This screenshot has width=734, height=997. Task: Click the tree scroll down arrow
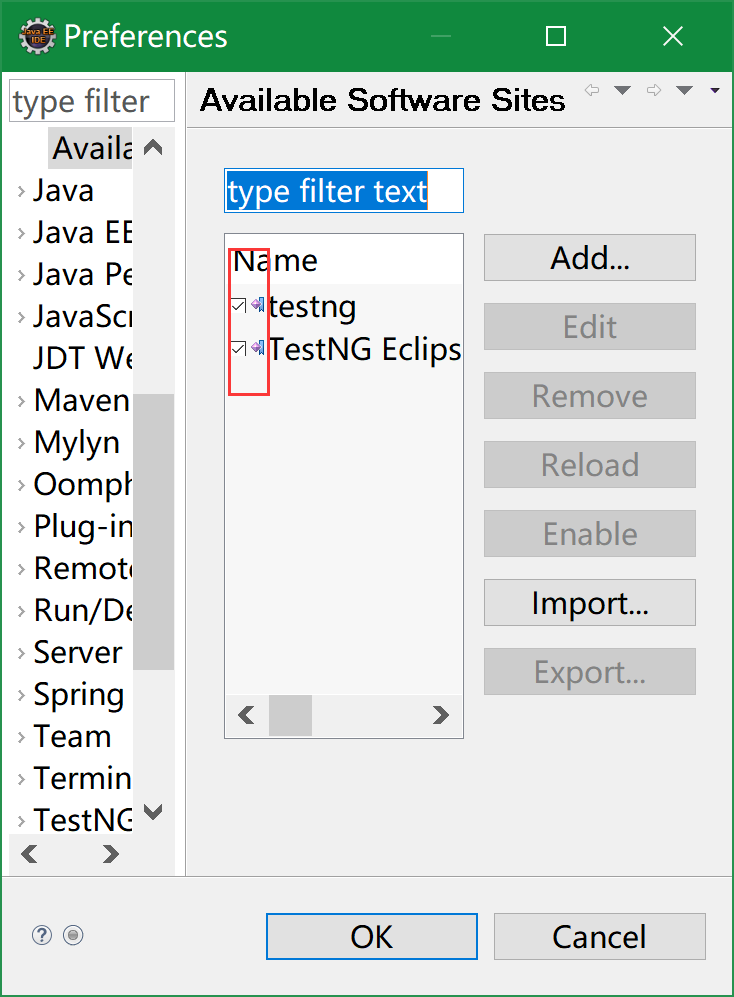(x=153, y=812)
